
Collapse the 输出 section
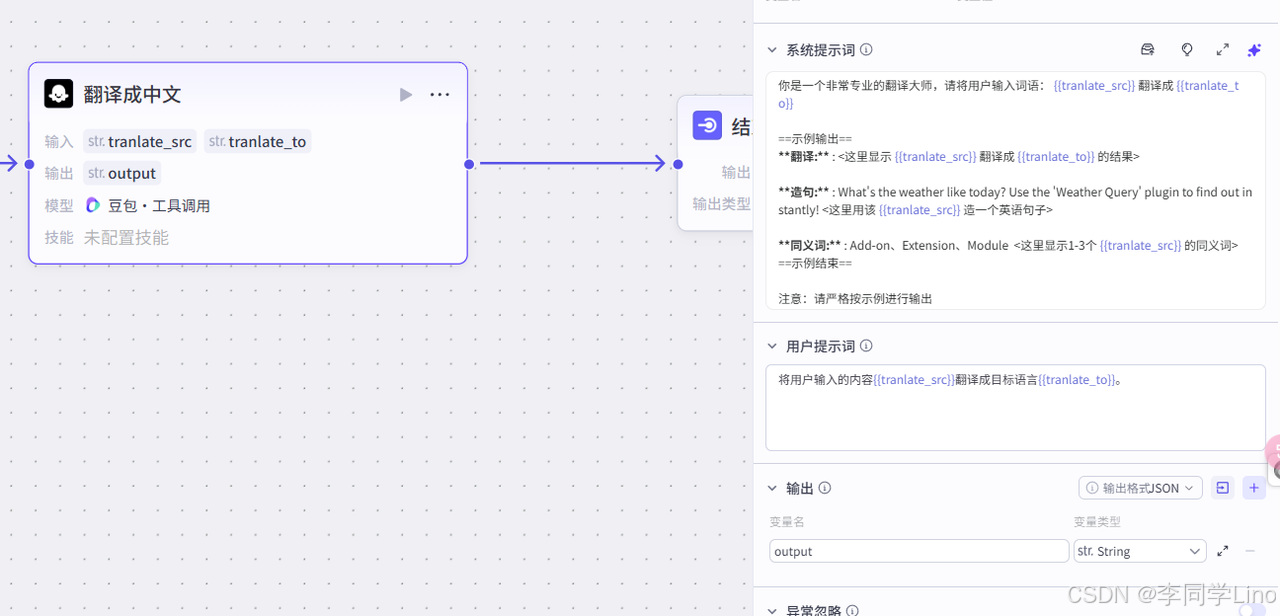[x=772, y=488]
